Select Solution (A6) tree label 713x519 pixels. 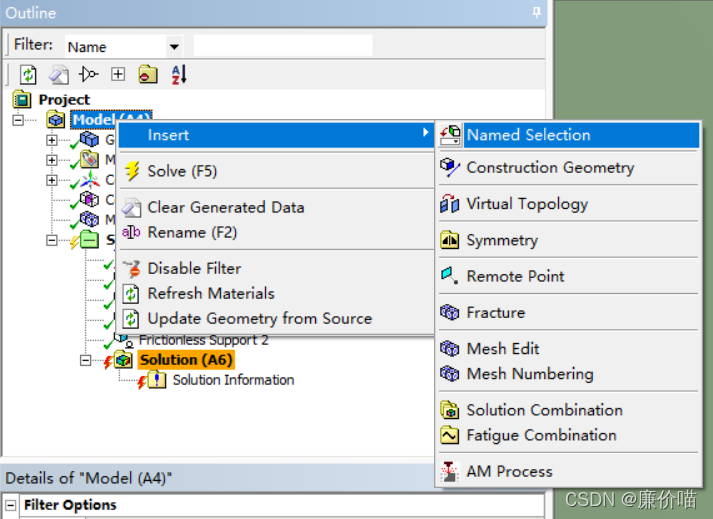186,360
